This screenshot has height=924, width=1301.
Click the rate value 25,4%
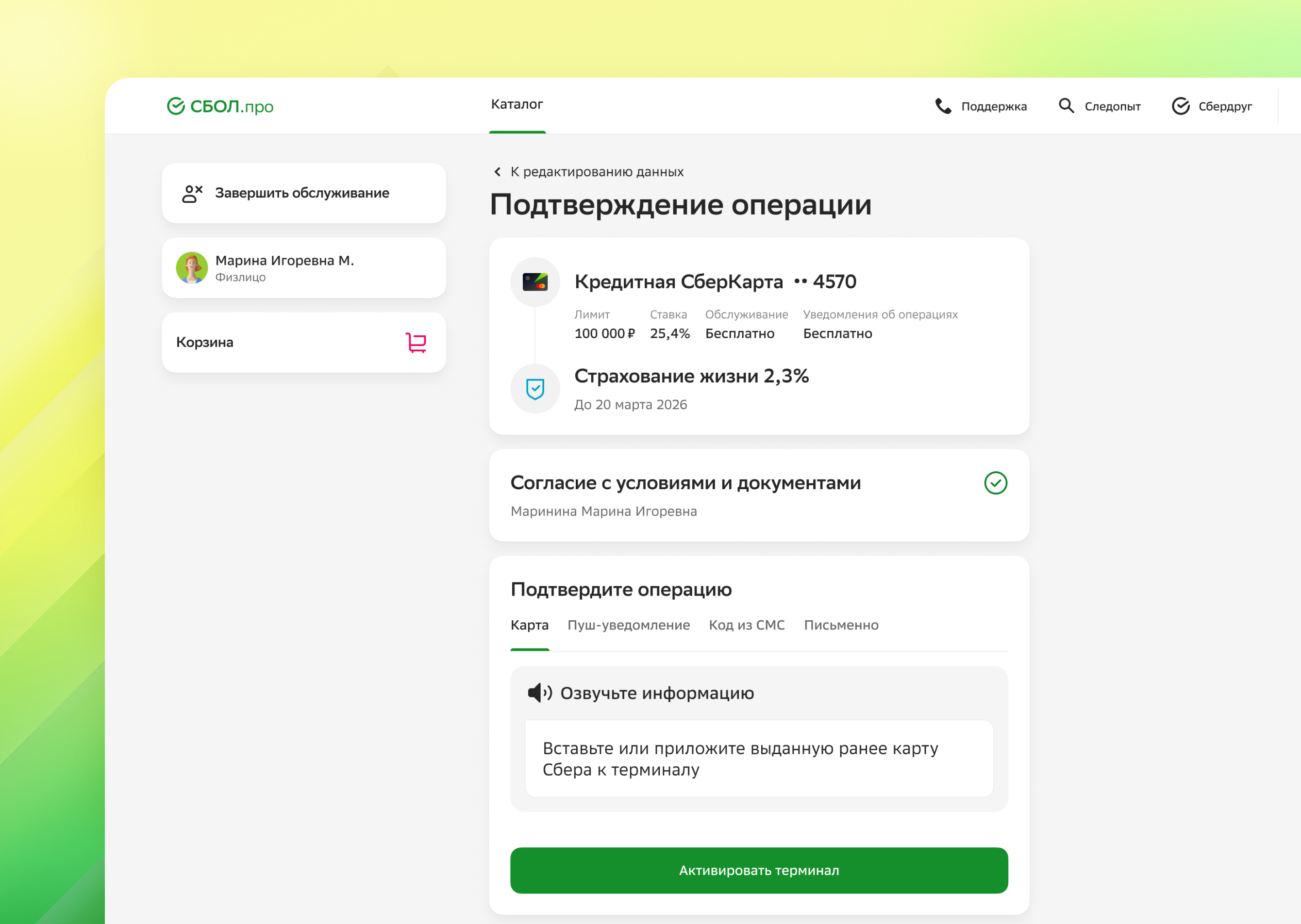670,334
